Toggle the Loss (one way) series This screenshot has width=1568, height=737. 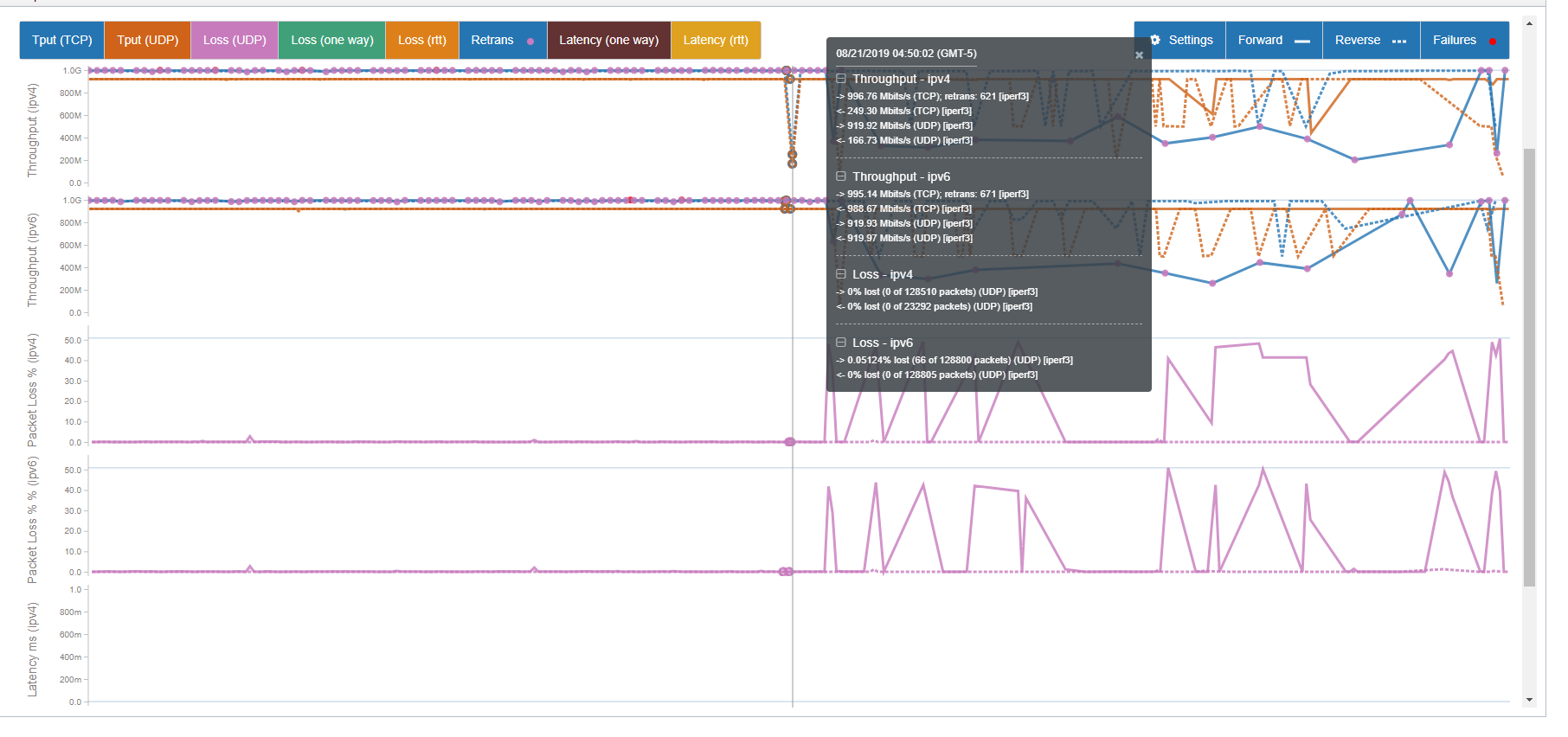pos(332,40)
